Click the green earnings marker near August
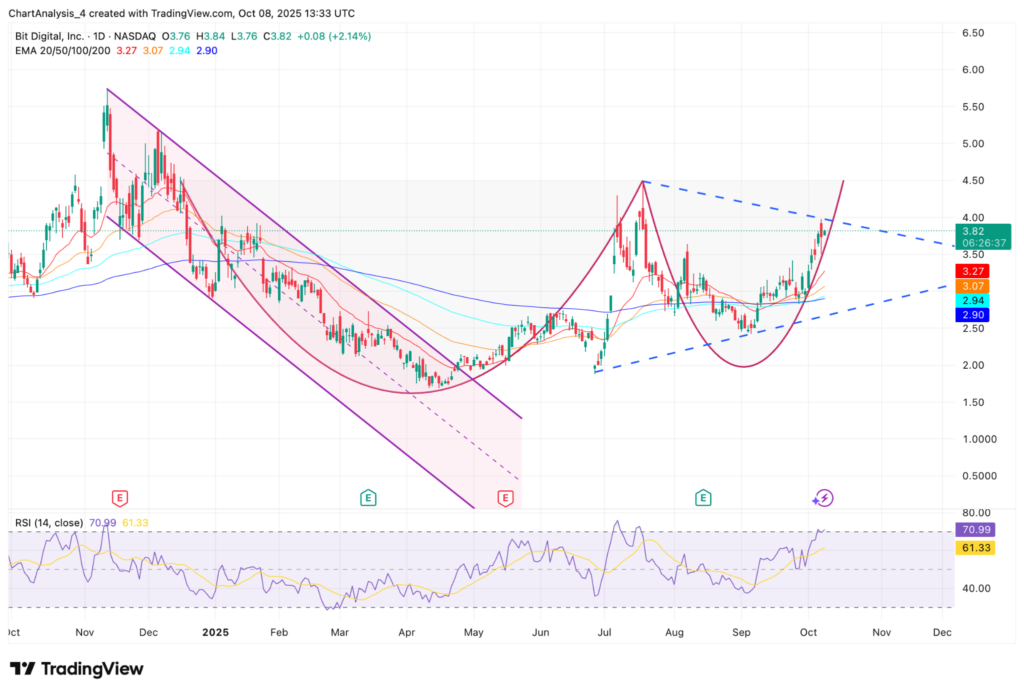Viewport: 1024px width, 694px height. pyautogui.click(x=704, y=497)
